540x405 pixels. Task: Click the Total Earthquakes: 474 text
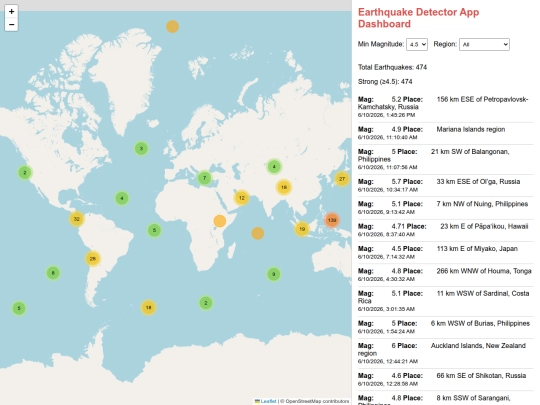coord(392,67)
